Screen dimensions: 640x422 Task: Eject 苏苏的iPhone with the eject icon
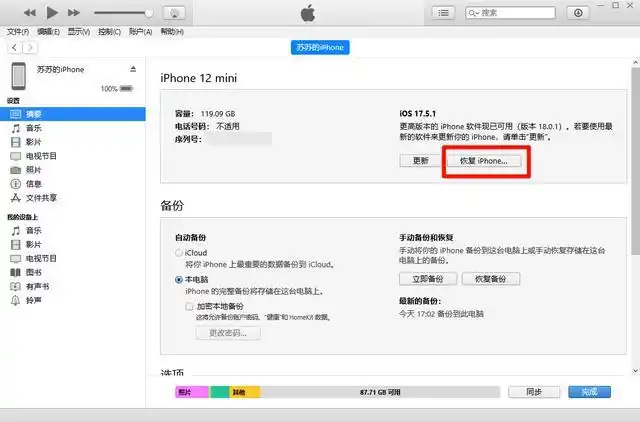pyautogui.click(x=133, y=69)
